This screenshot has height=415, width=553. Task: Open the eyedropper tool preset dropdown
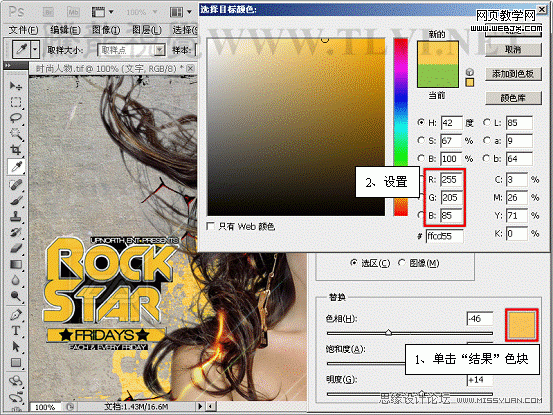pos(35,49)
